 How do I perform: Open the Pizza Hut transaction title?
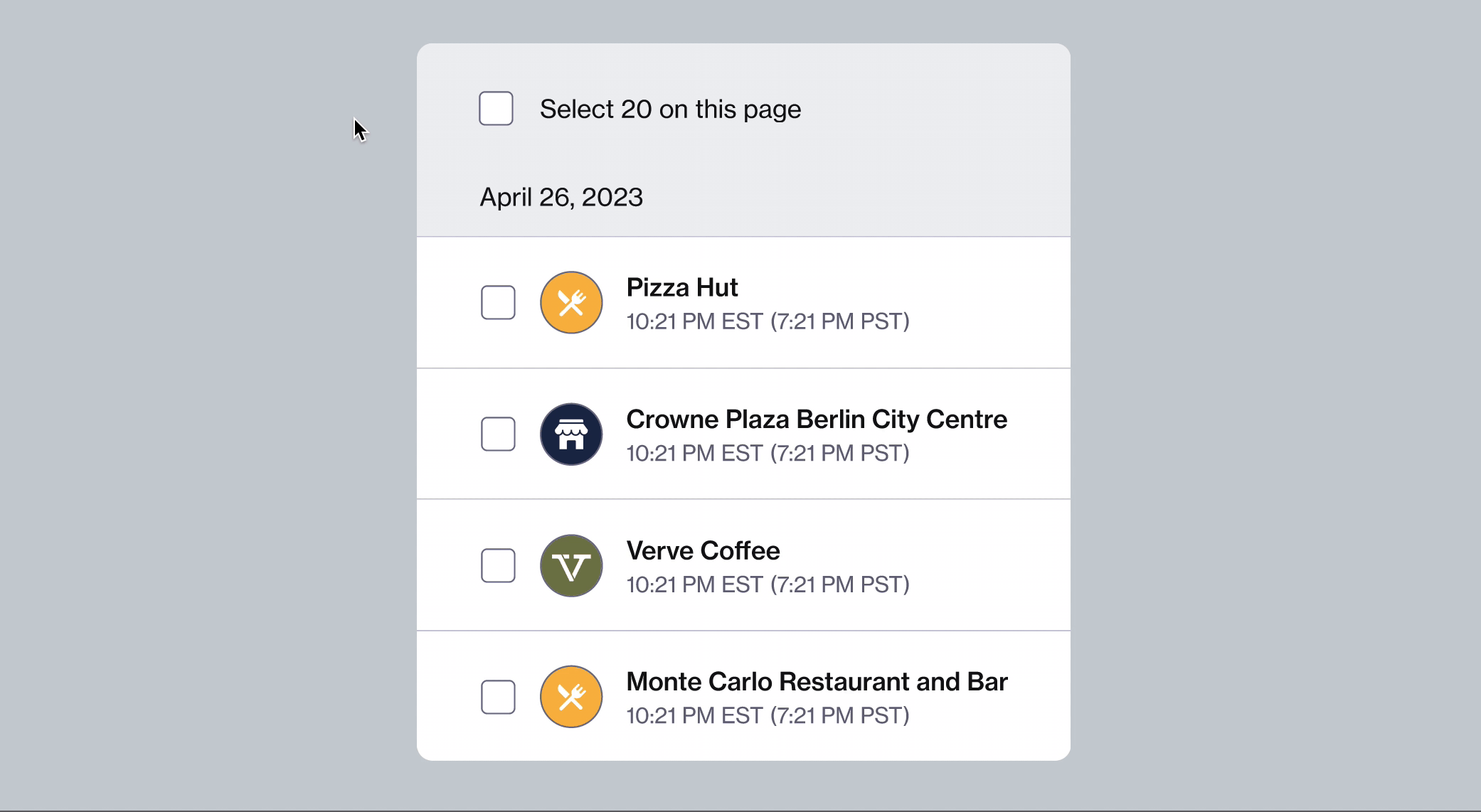click(681, 287)
